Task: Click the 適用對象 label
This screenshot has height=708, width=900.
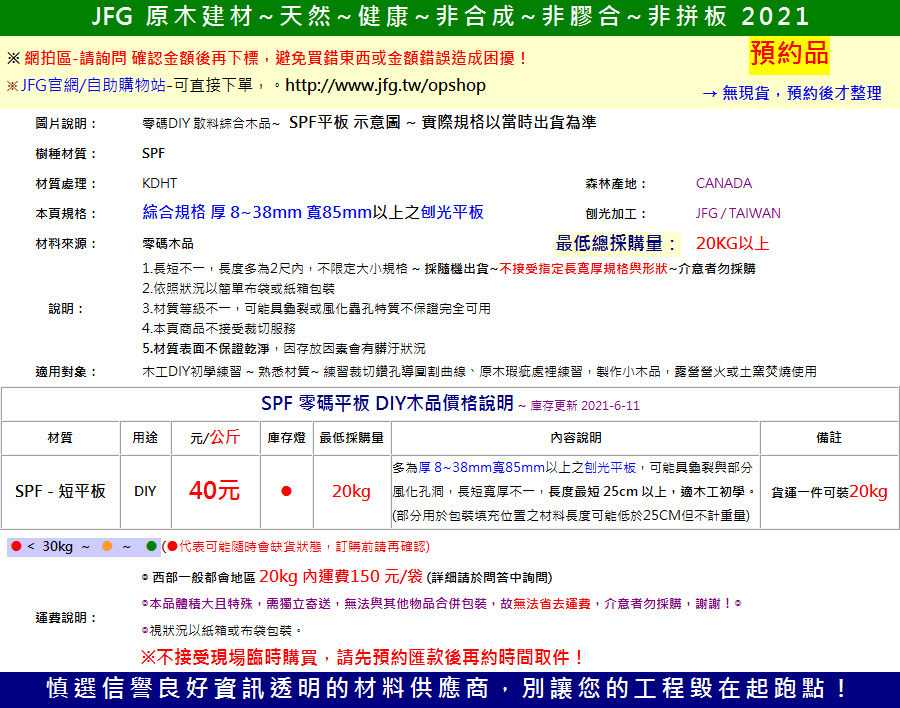Action: tap(65, 372)
